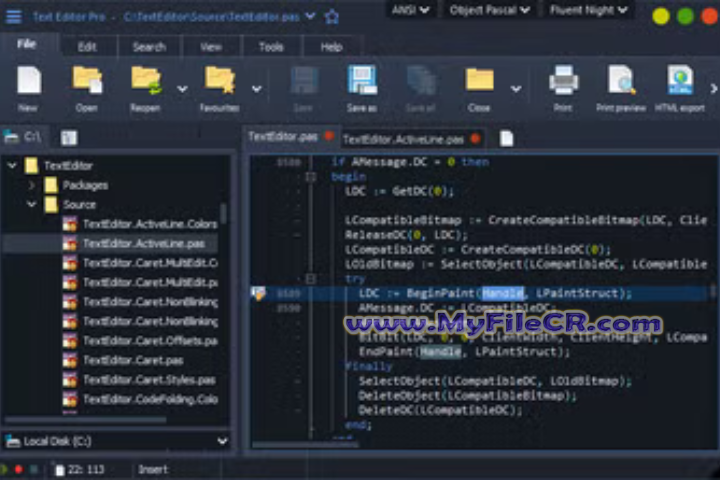
Task: Open the file path dropdown in title bar
Action: click(311, 17)
